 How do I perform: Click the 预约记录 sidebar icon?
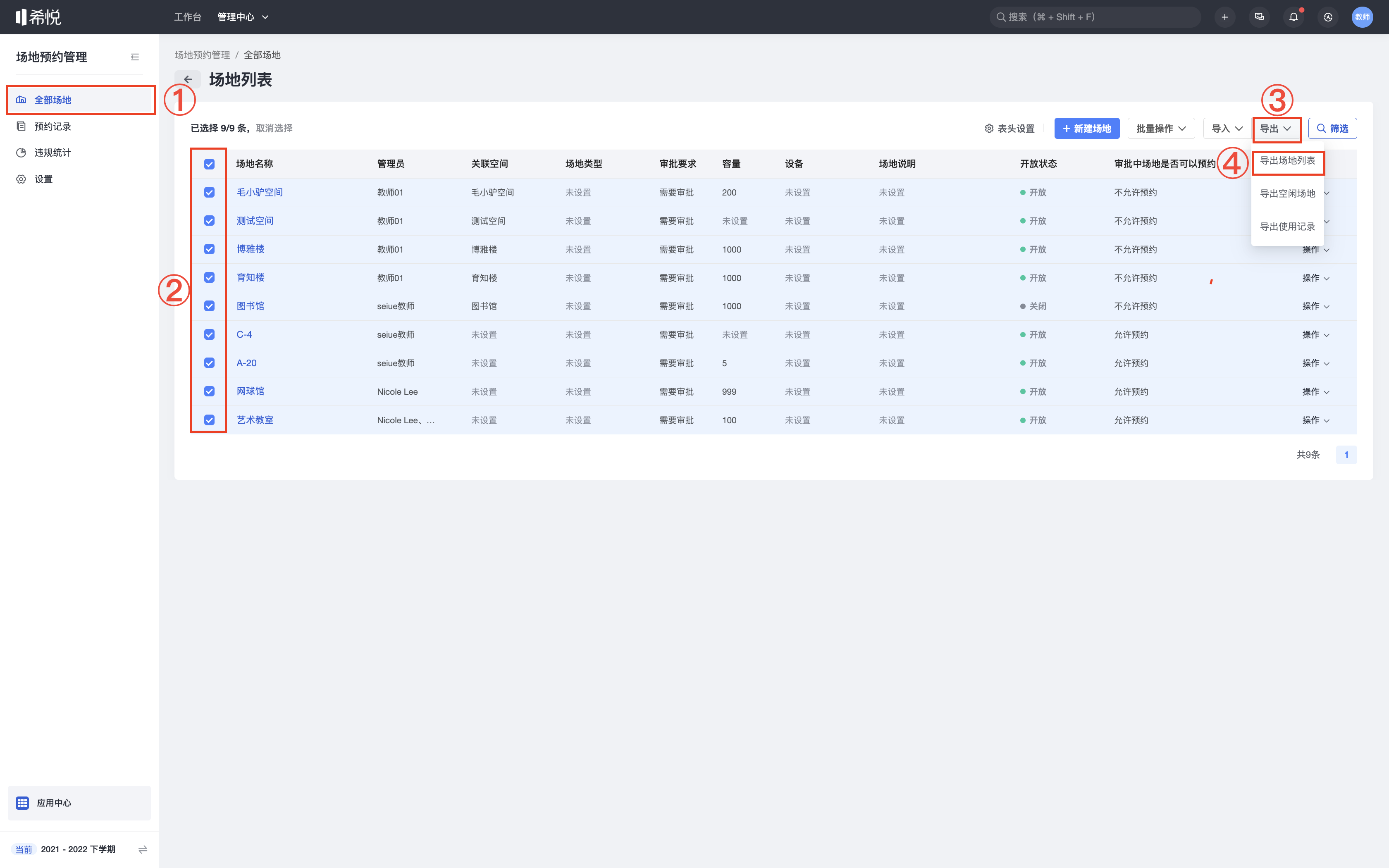(x=21, y=126)
